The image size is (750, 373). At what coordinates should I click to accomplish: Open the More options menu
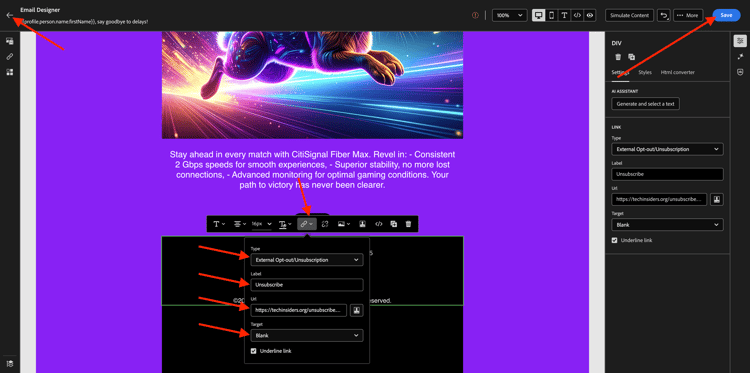click(688, 15)
